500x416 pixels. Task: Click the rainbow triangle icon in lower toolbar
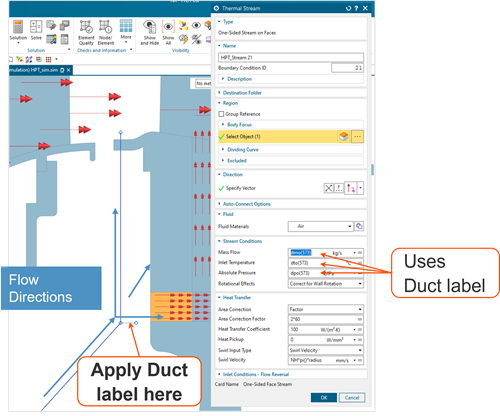click(19, 59)
